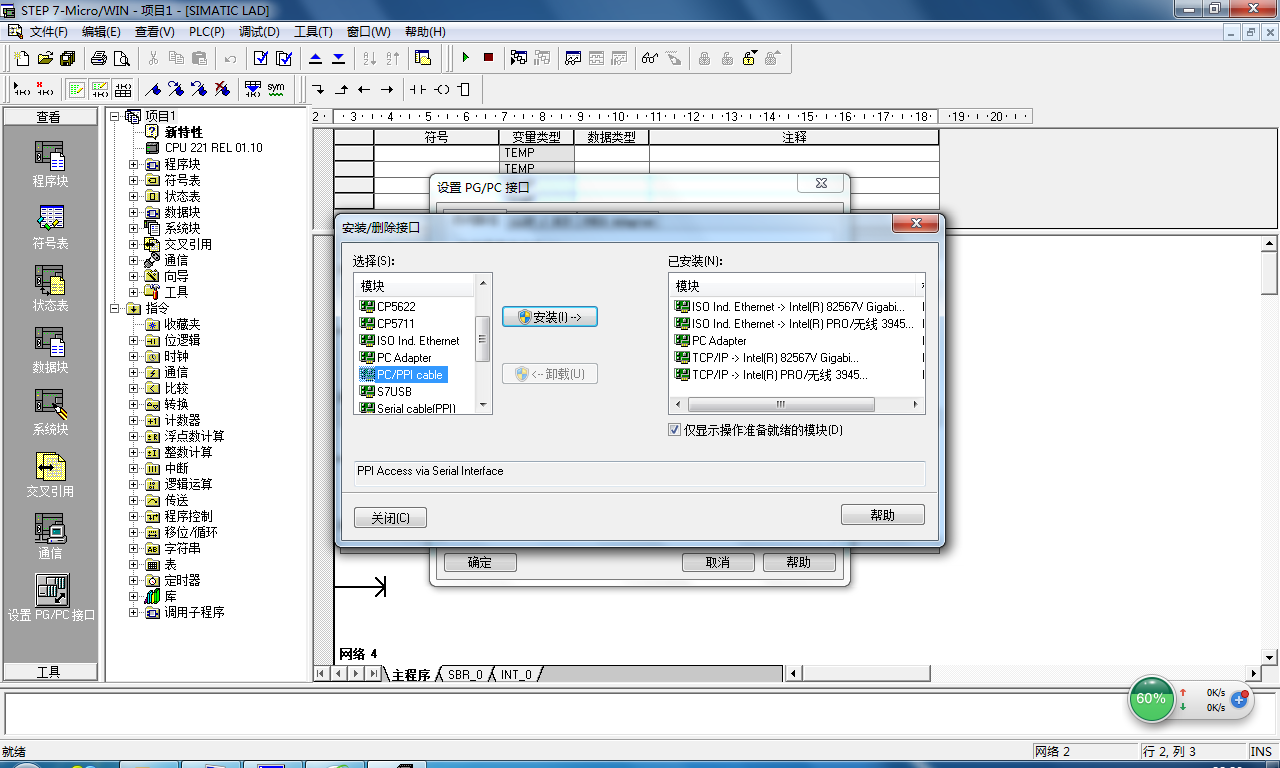The height and width of the screenshot is (768, 1280).
Task: Click the 安装(I) --> button
Action: click(x=550, y=317)
